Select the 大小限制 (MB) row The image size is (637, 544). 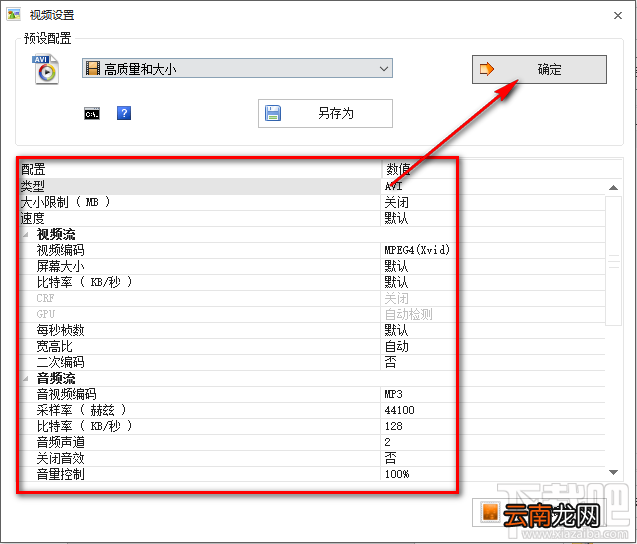pyautogui.click(x=312, y=202)
